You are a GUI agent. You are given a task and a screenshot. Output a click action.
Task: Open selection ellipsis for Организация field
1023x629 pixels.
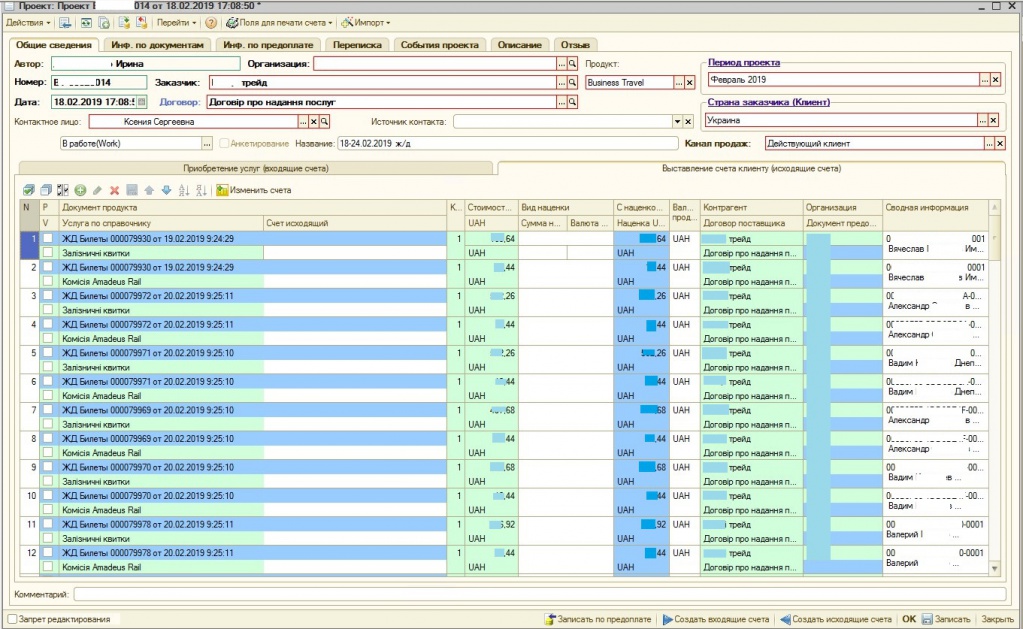562,64
